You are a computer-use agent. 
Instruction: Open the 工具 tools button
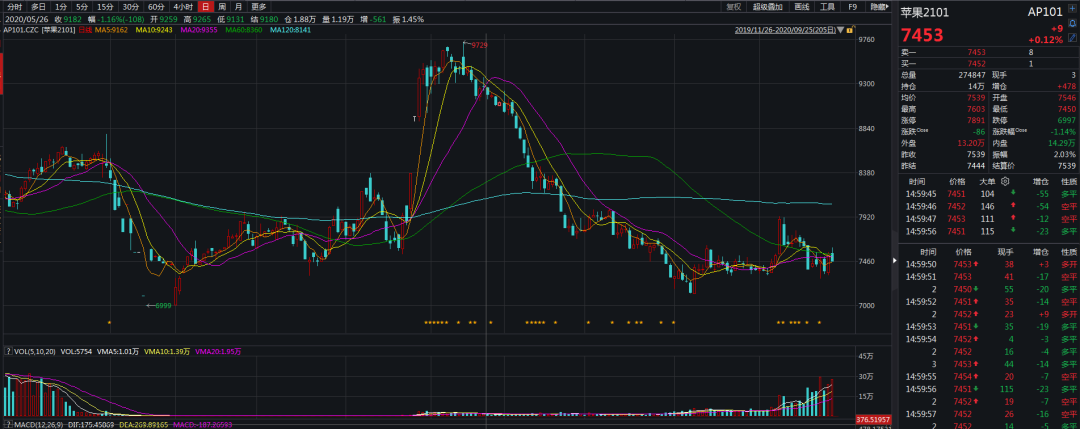tap(827, 7)
